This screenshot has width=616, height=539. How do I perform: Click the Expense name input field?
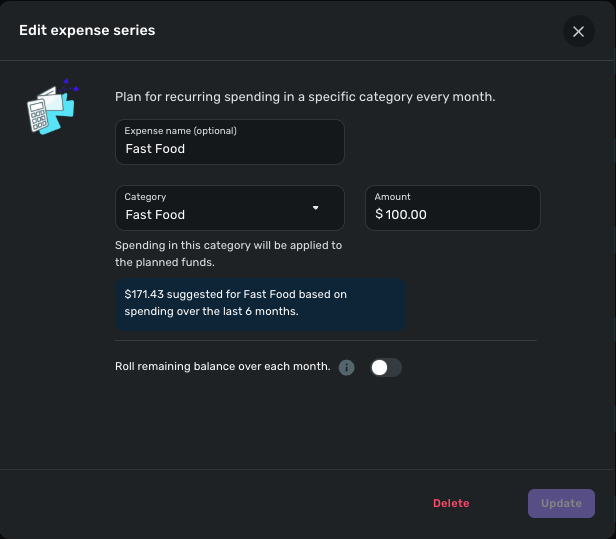click(229, 149)
